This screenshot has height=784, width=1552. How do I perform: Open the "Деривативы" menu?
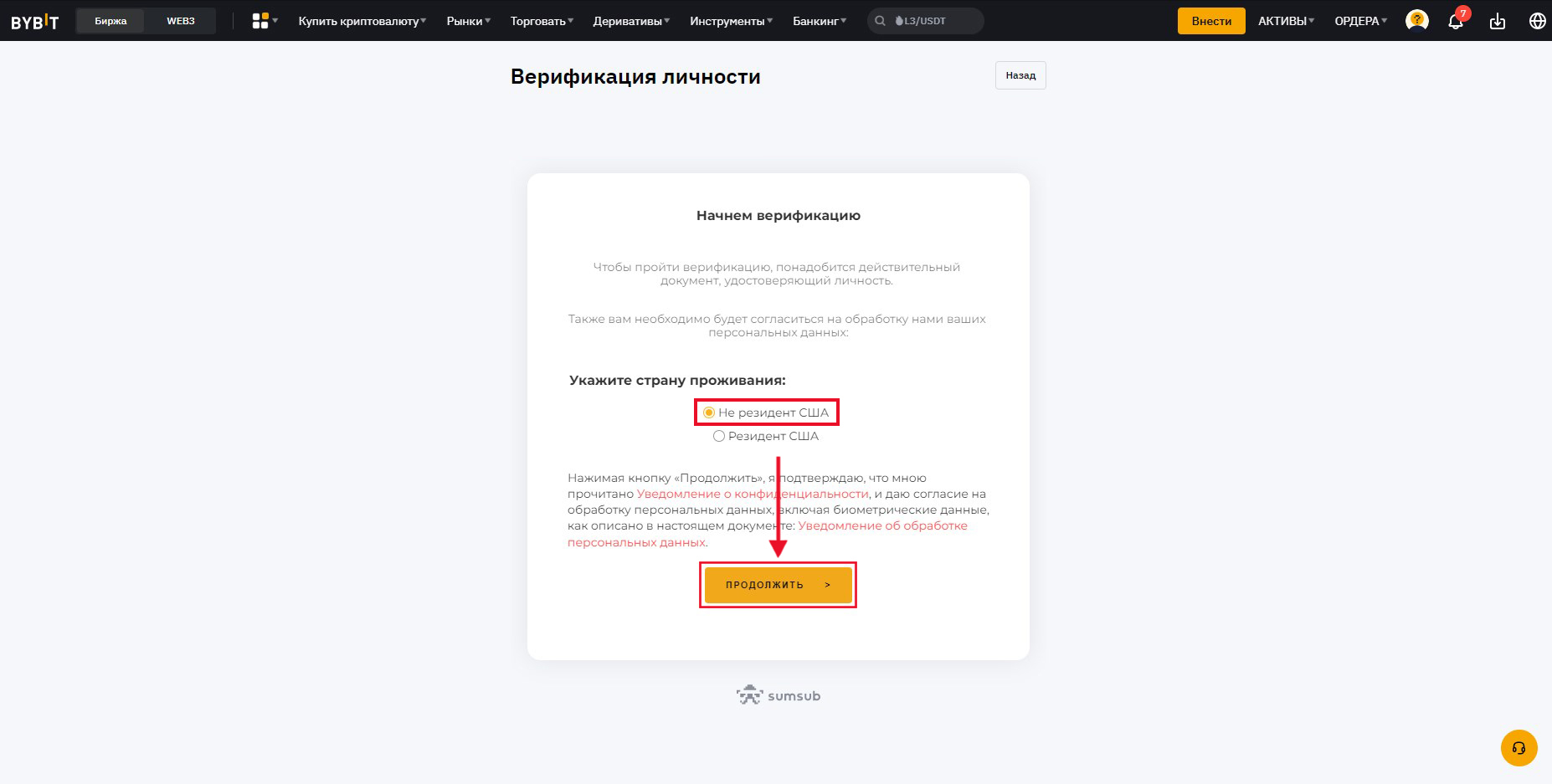pyautogui.click(x=631, y=21)
